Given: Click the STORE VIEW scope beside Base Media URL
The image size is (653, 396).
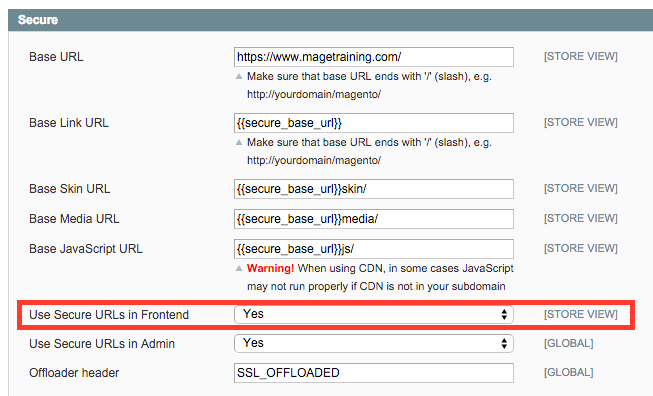Looking at the screenshot, I should (581, 218).
